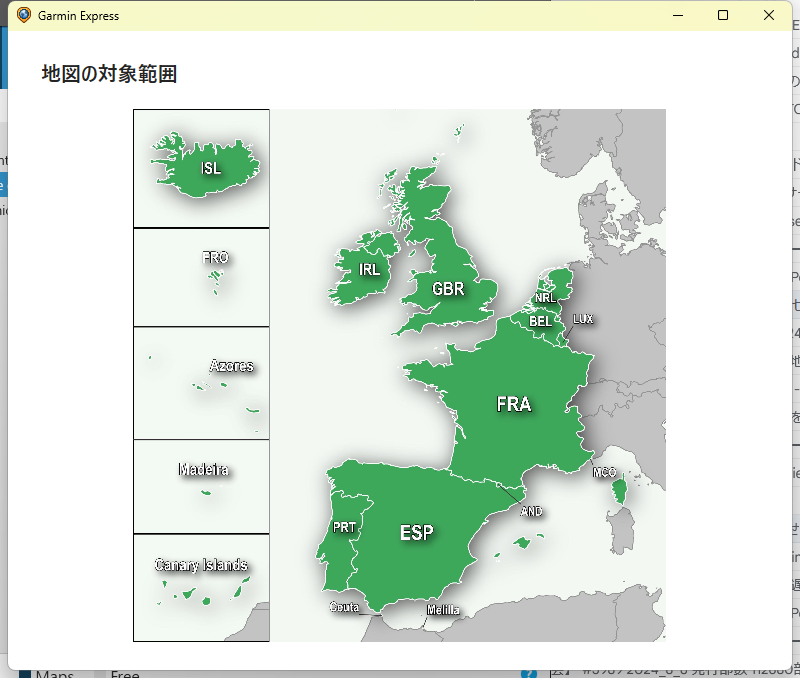The width and height of the screenshot is (800, 678).
Task: Click the BEL label on Belgium
Action: [x=540, y=321]
